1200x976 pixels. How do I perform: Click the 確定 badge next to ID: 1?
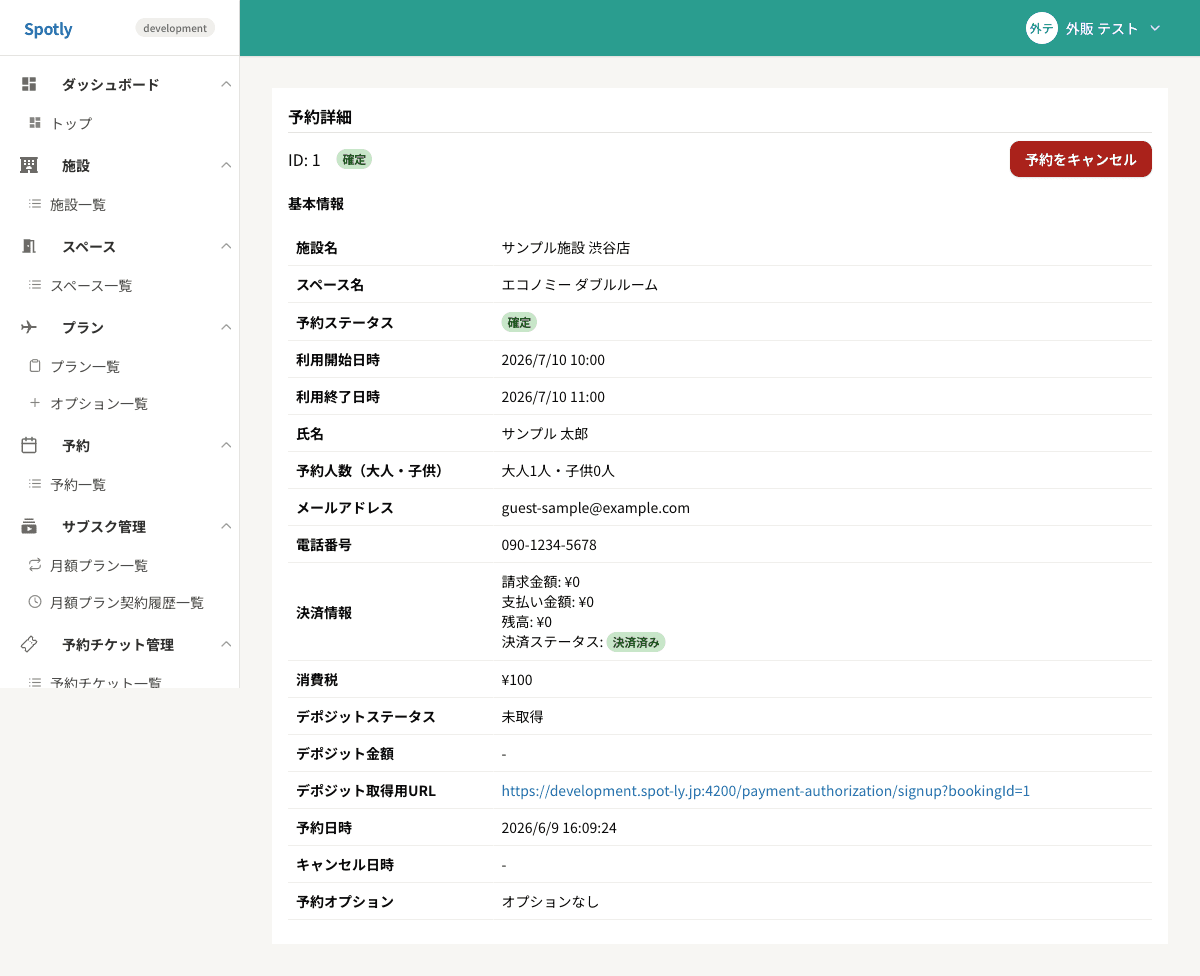click(x=354, y=159)
